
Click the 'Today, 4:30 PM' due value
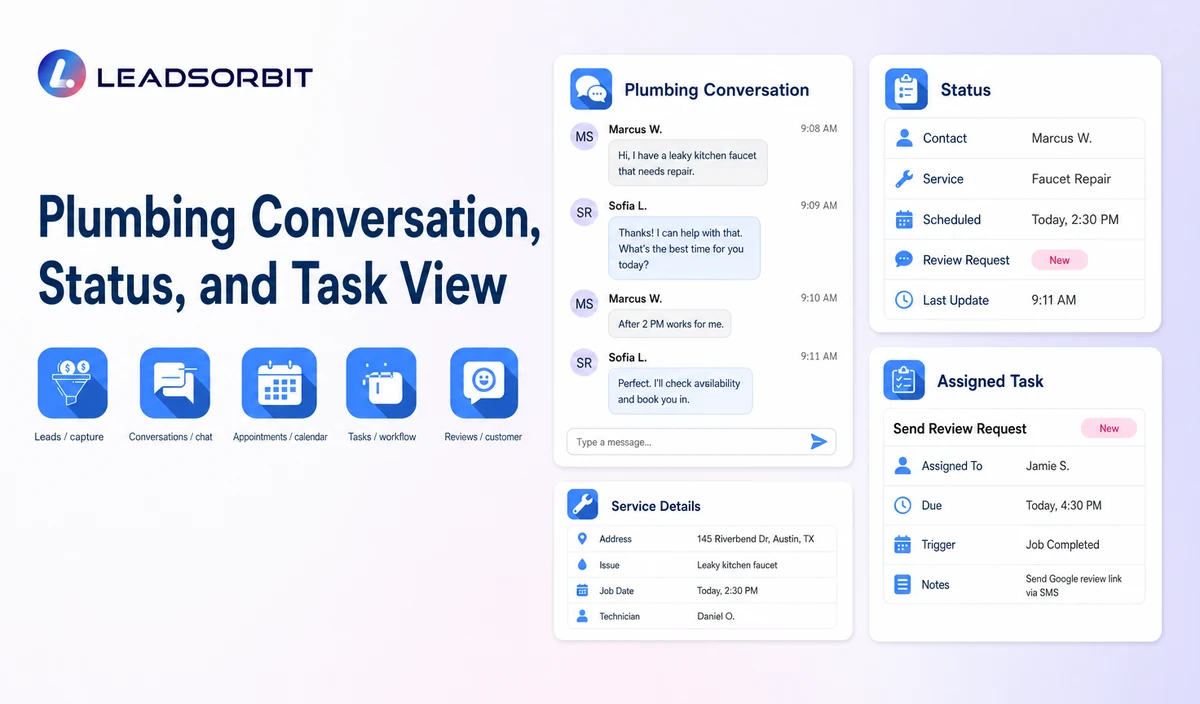[x=1064, y=506]
